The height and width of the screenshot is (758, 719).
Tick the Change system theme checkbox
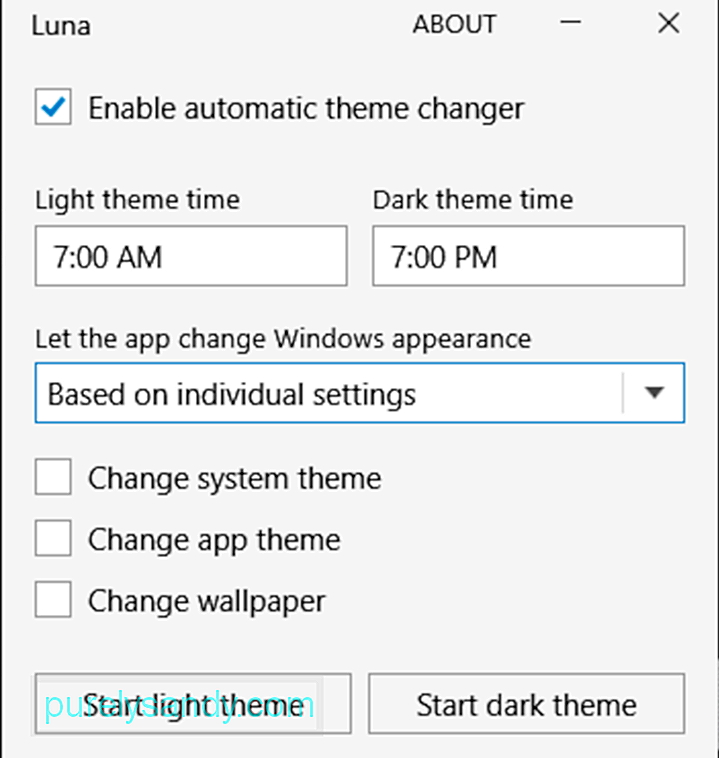coord(53,477)
